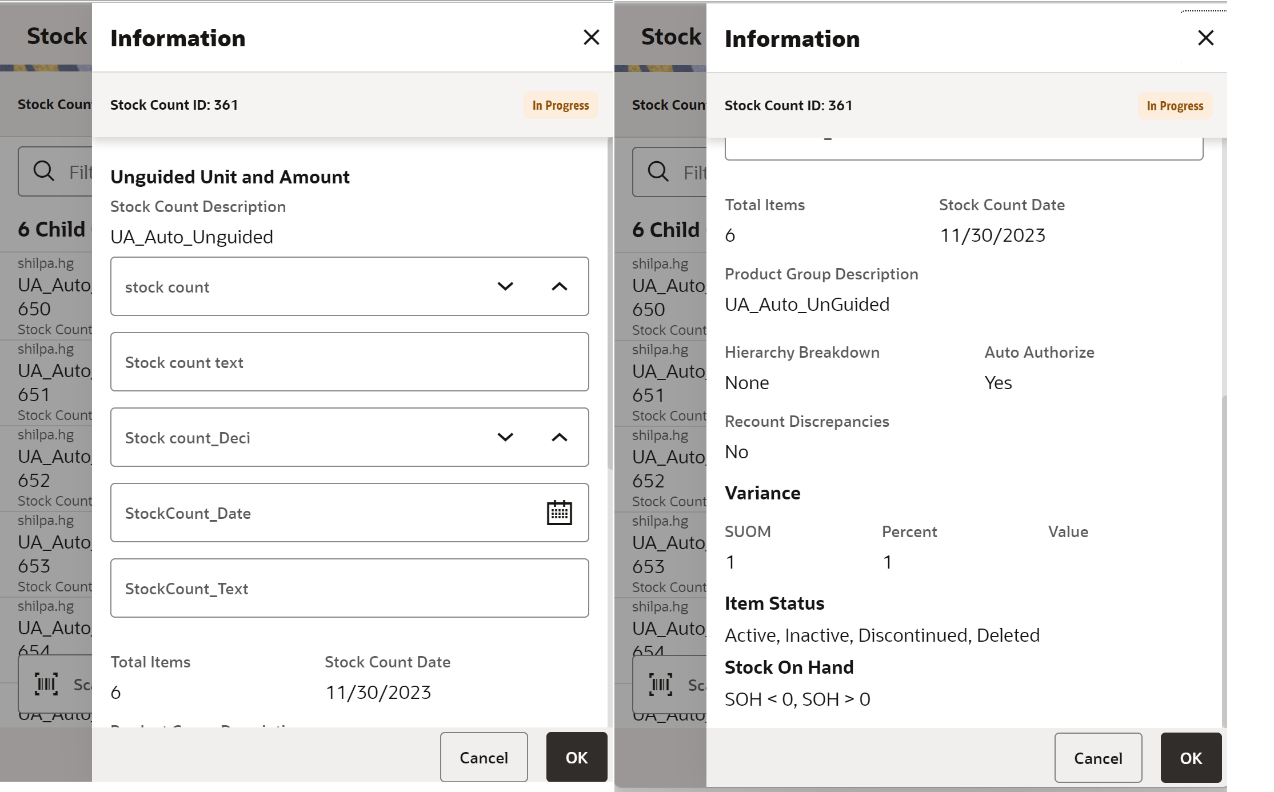Viewport: 1274px width, 792px height.
Task: Collapse the stock count field up arrow
Action: click(559, 287)
